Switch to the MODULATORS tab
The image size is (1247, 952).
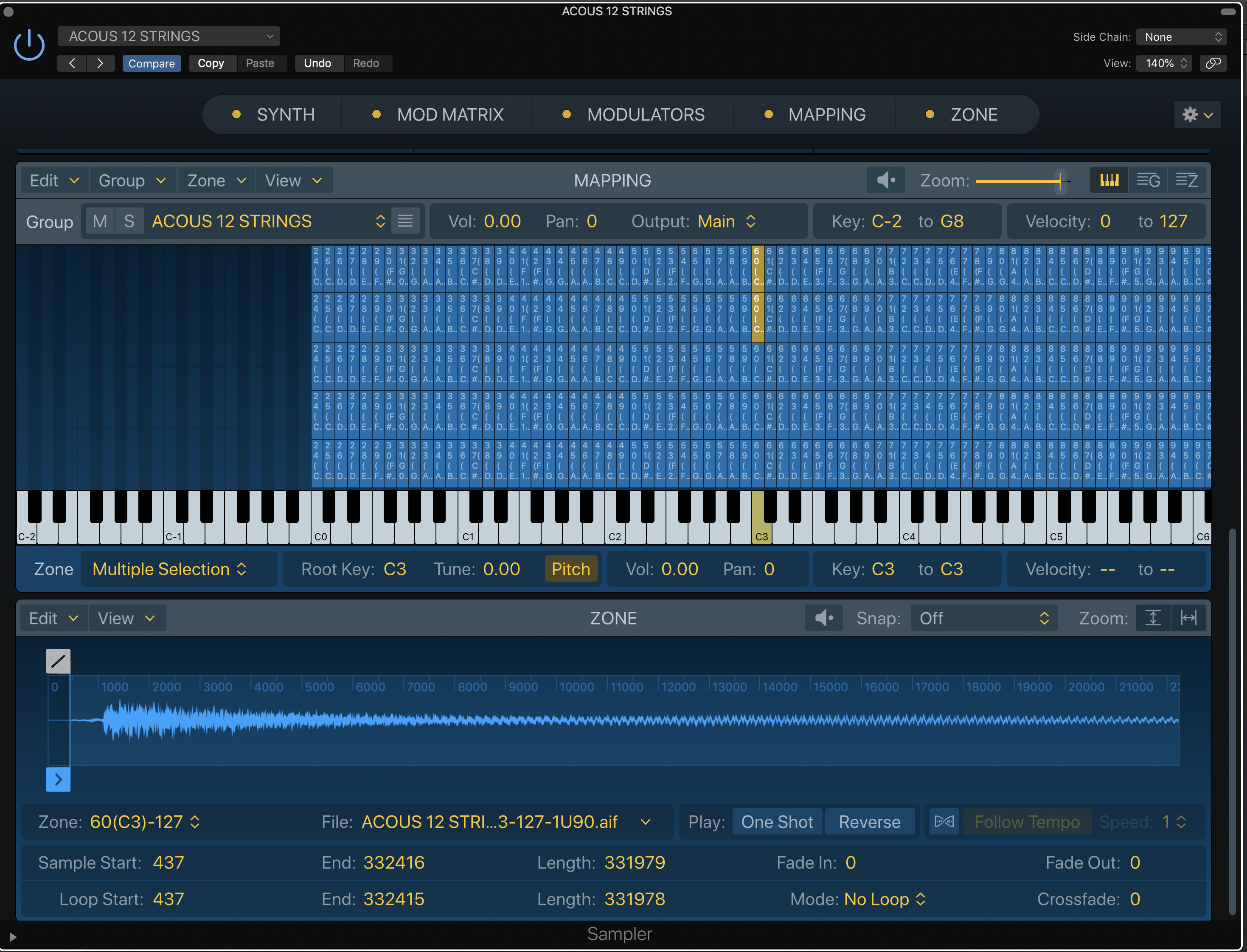point(633,115)
